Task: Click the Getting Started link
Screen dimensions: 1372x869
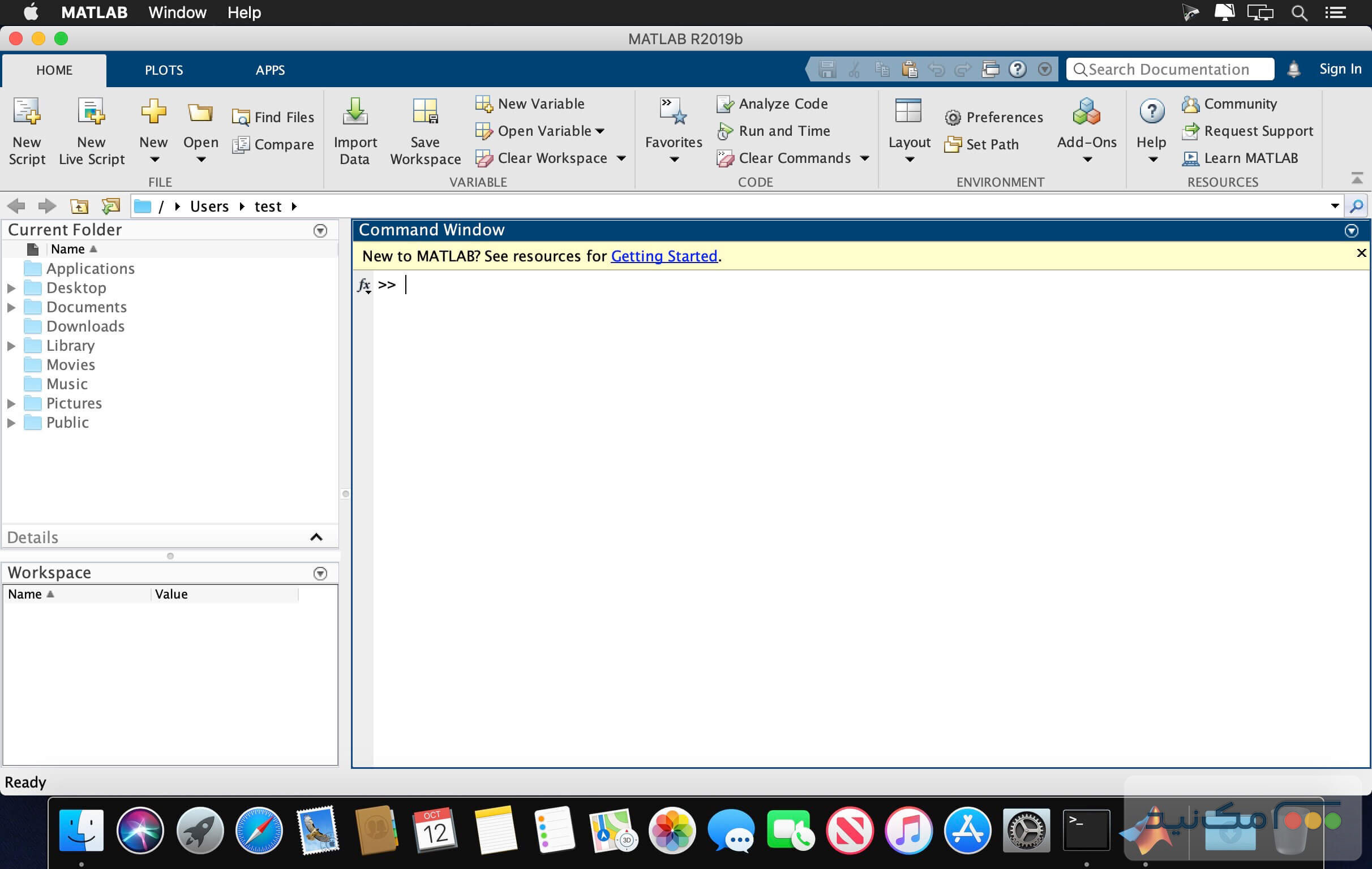Action: pyautogui.click(x=664, y=256)
